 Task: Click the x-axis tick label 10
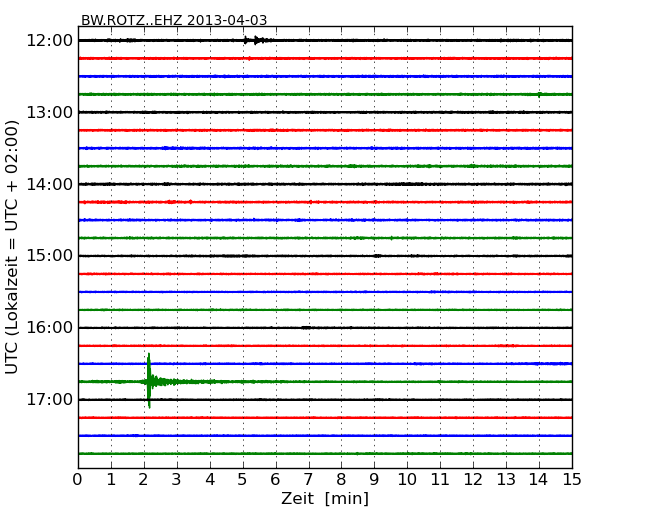(x=407, y=479)
